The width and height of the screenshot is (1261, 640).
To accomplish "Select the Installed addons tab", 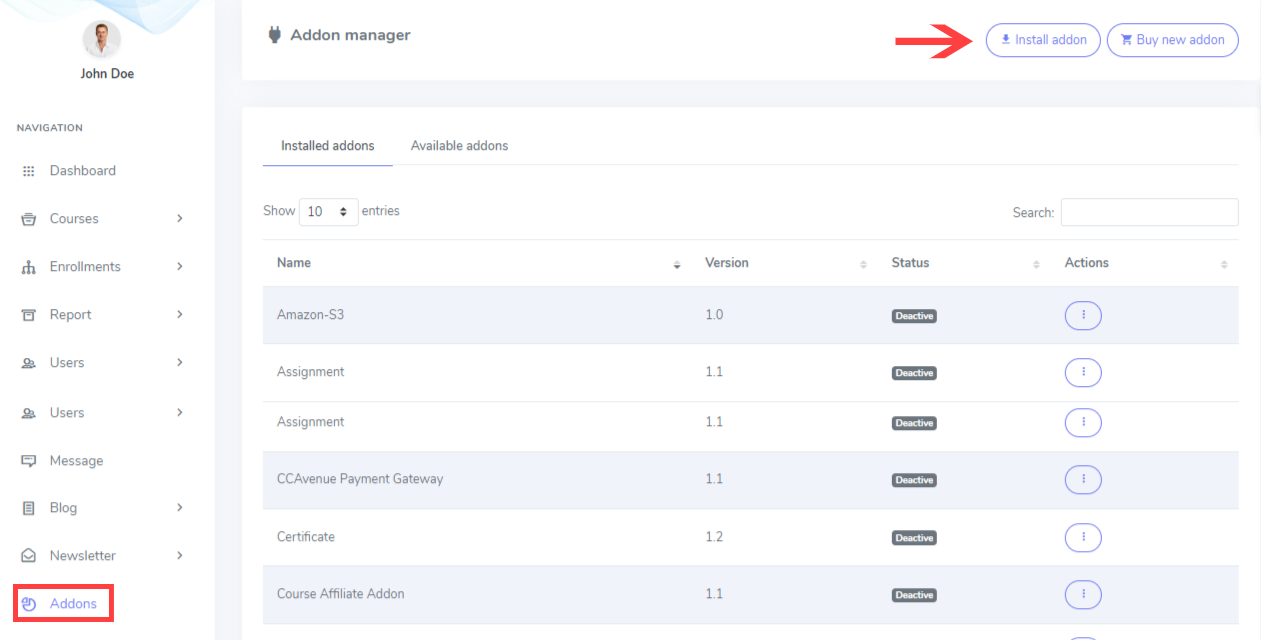I will tap(327, 146).
